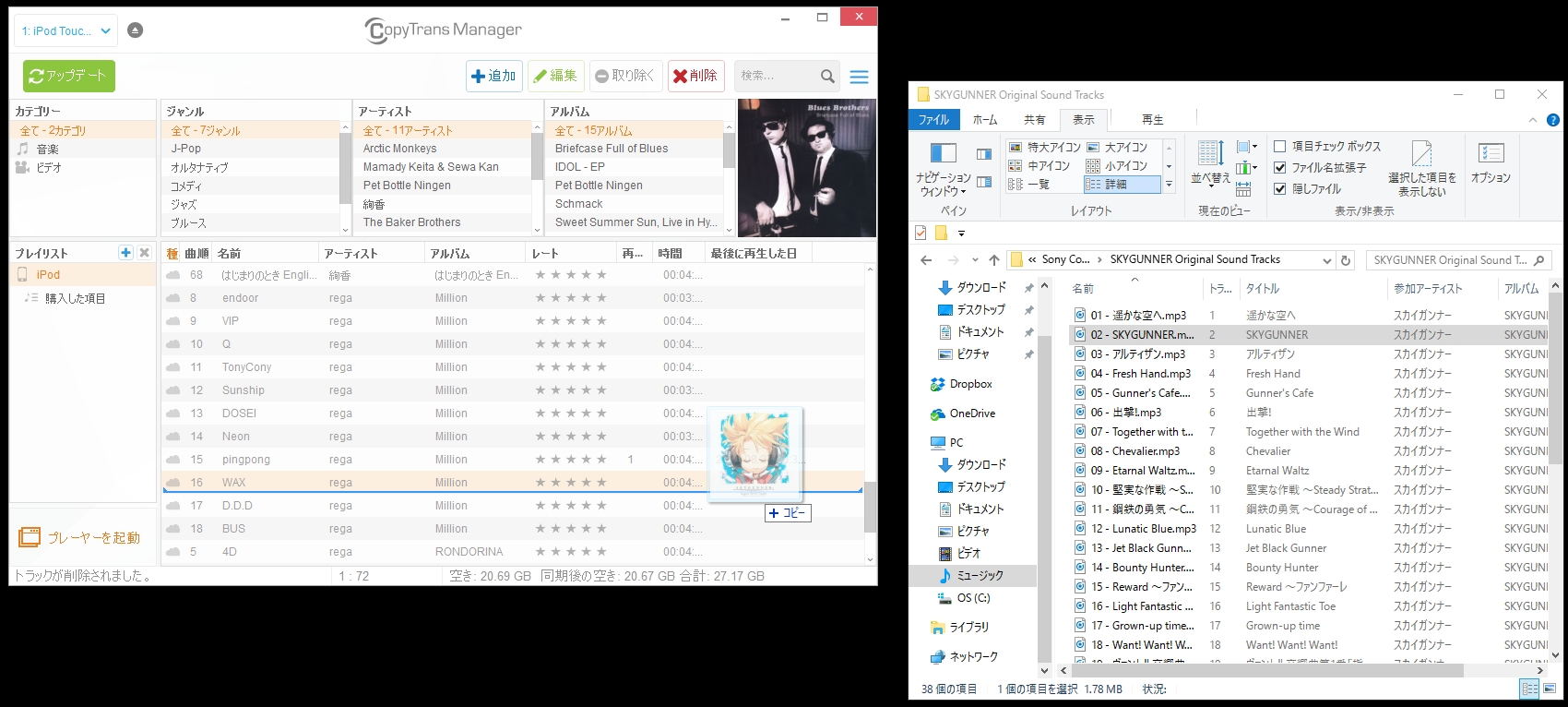Open Explorer オプション button

tap(1491, 163)
